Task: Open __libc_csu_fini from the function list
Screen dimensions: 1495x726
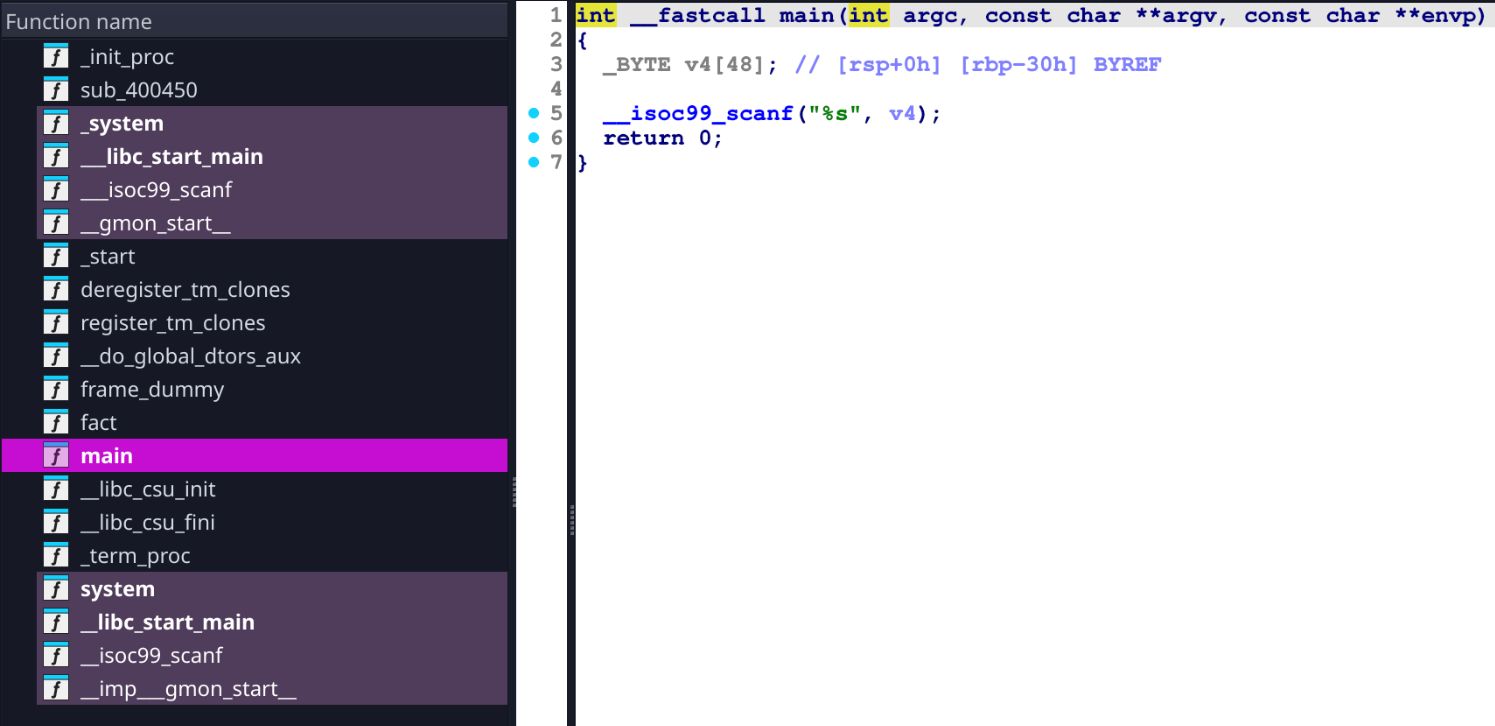Action: [147, 522]
